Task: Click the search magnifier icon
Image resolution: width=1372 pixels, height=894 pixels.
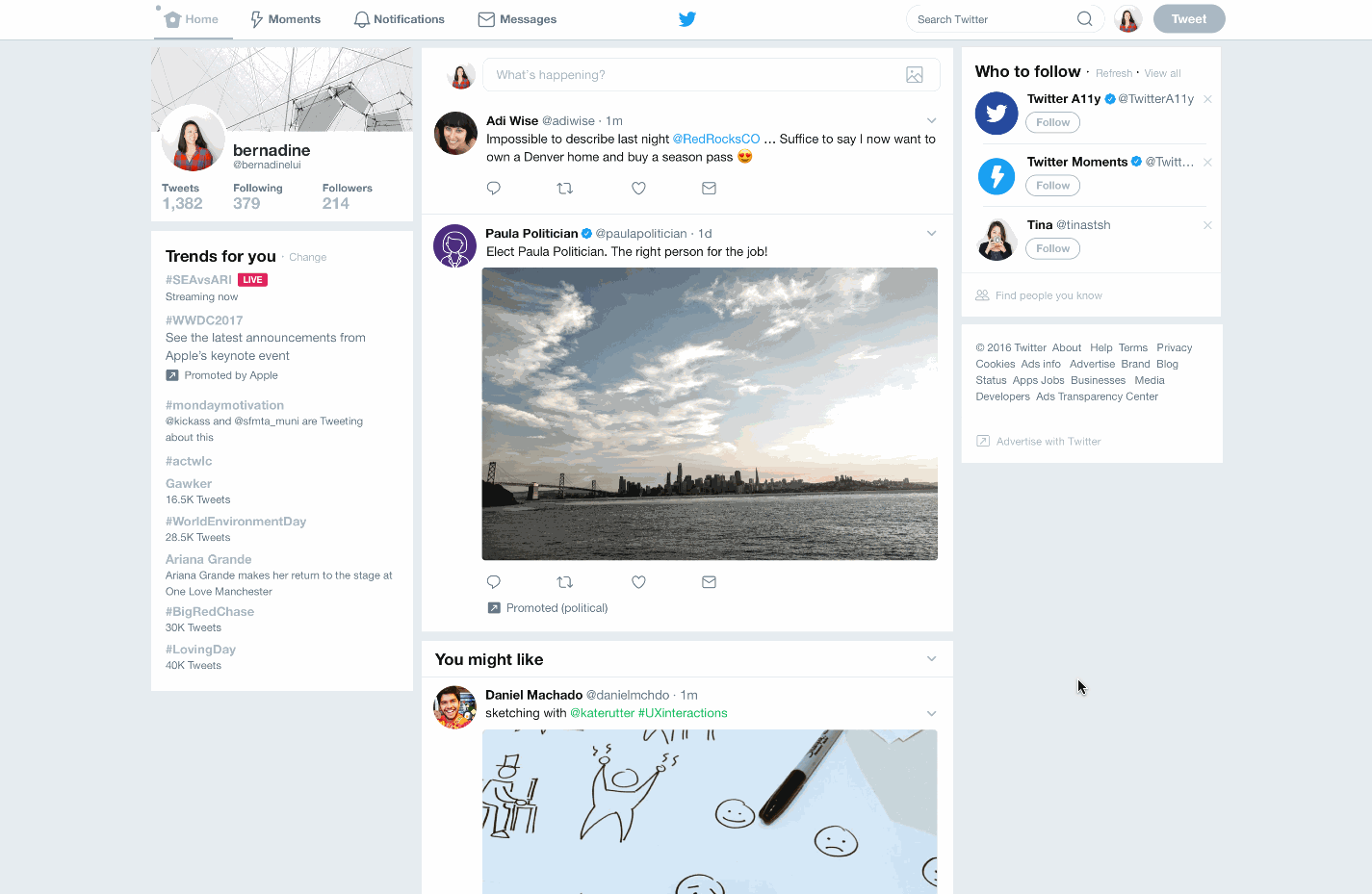Action: tap(1084, 19)
